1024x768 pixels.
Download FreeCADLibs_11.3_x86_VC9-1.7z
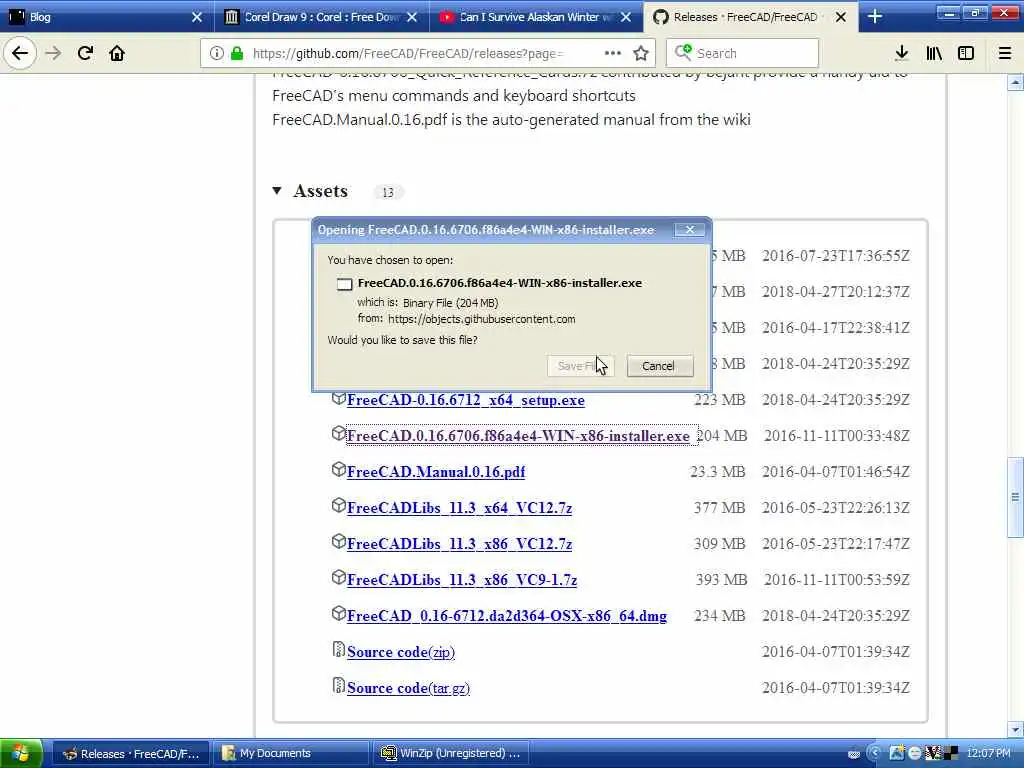462,579
